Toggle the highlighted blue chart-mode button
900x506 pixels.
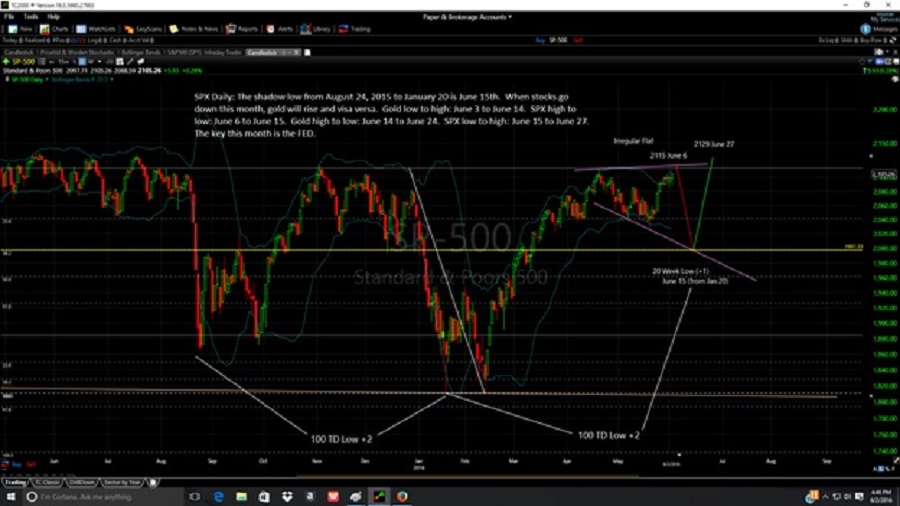(879, 61)
